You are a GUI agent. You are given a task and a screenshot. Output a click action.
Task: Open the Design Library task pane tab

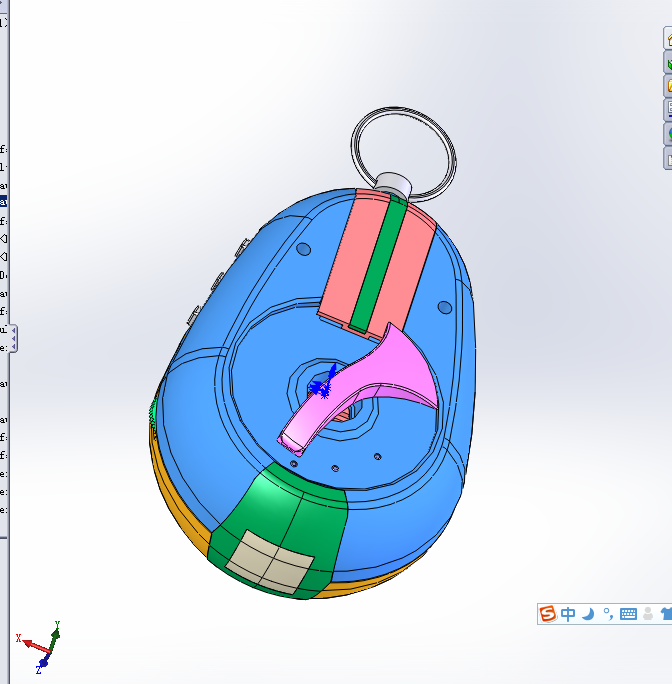tap(668, 62)
